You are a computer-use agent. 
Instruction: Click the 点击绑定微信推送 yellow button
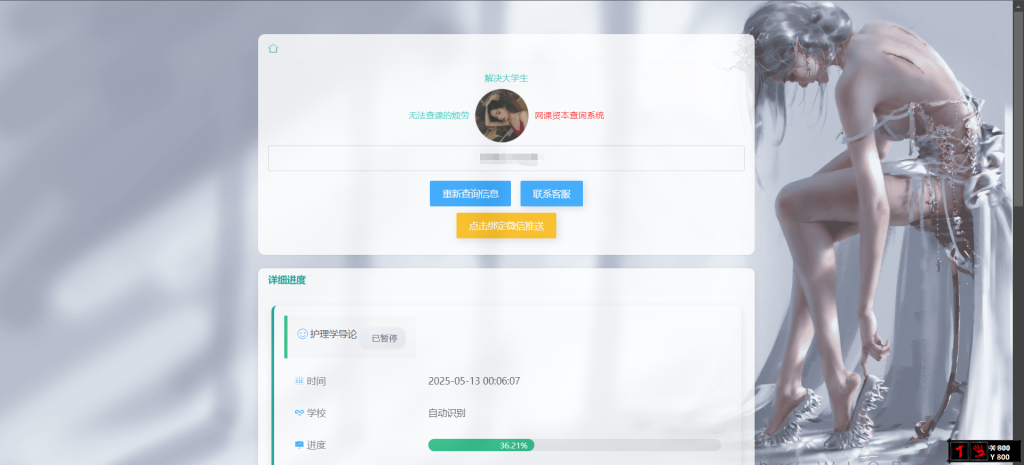(506, 225)
